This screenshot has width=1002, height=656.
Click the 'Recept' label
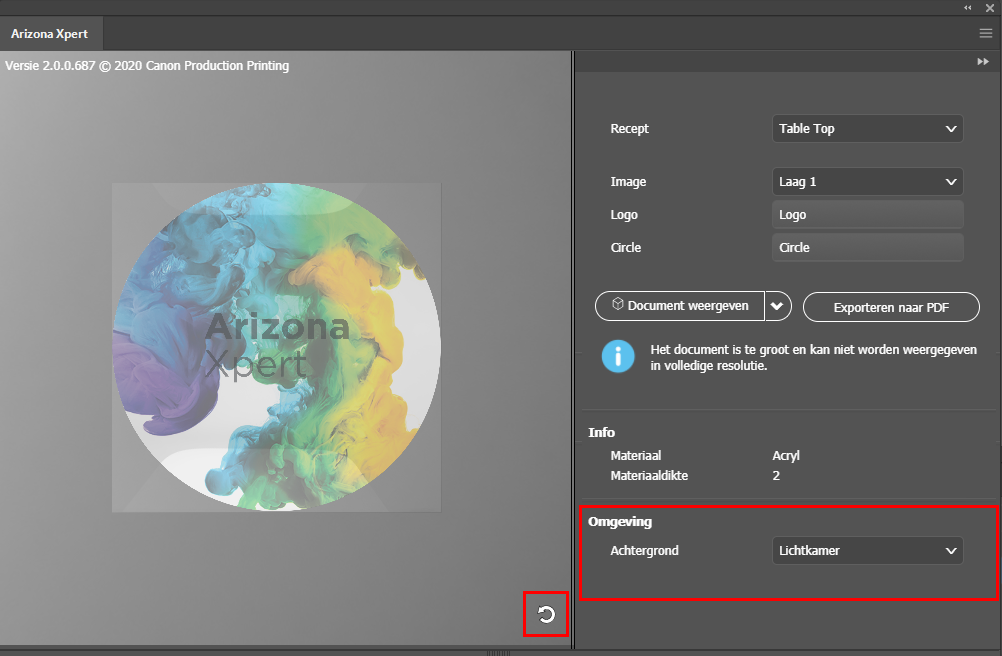coord(629,128)
